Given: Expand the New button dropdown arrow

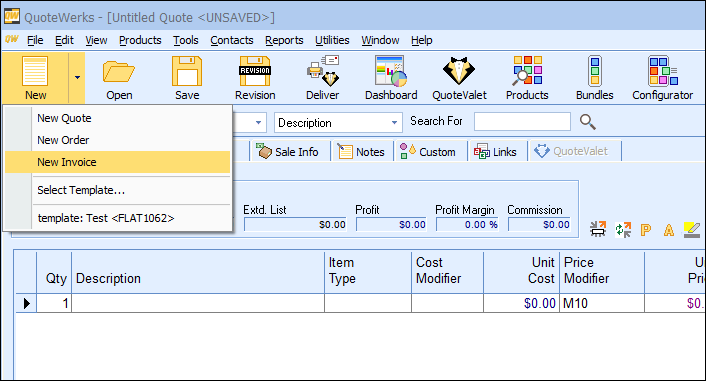Looking at the screenshot, I should tap(77, 77).
